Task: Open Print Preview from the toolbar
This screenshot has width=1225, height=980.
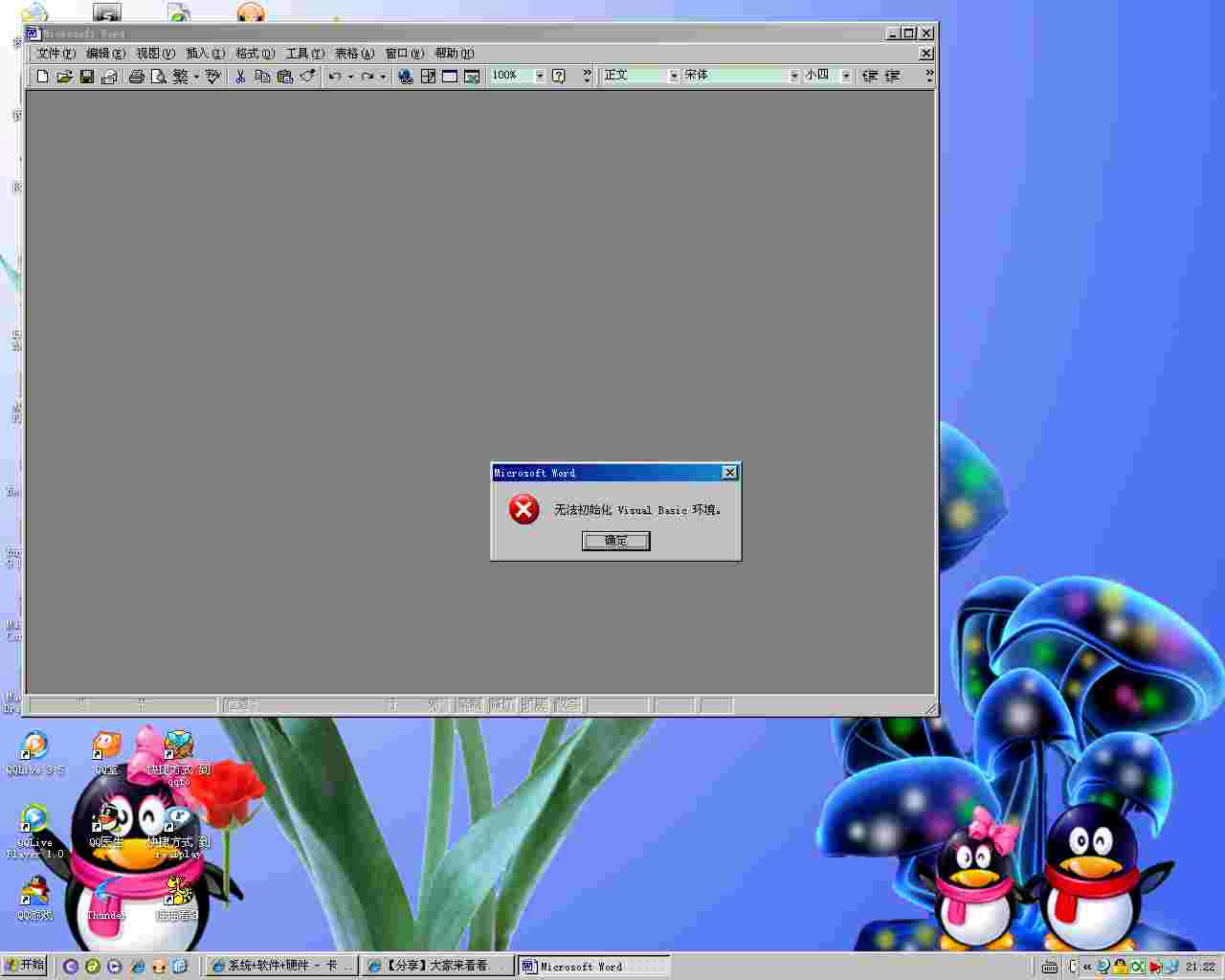Action: (x=158, y=77)
